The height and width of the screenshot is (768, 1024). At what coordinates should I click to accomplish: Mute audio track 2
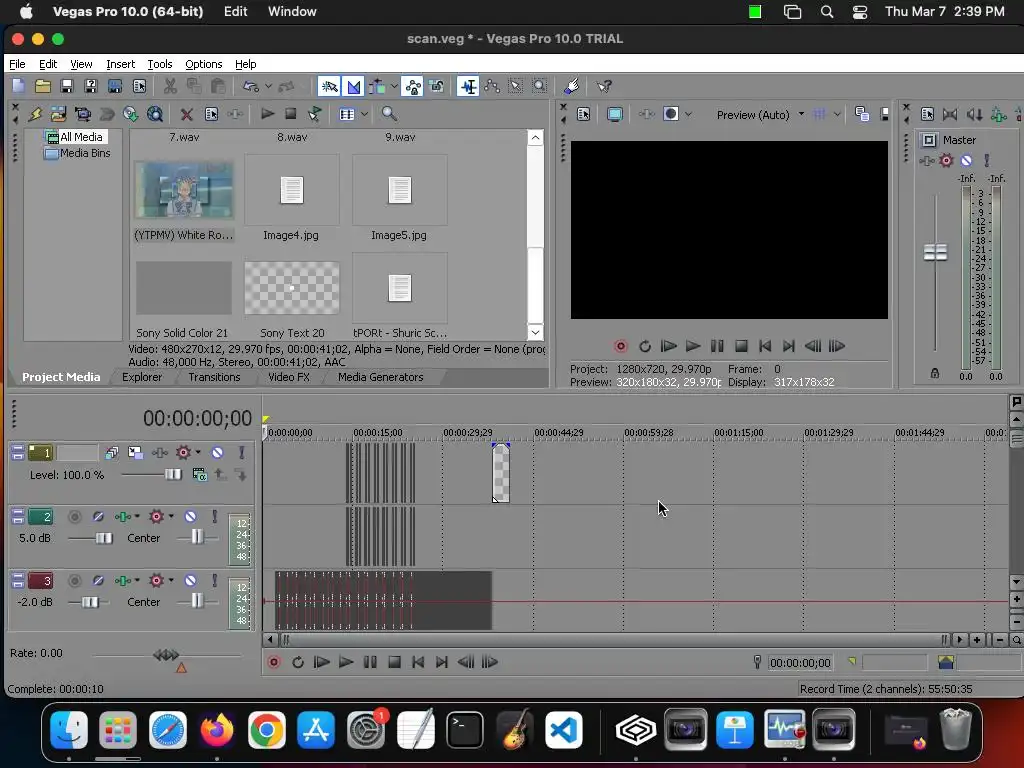point(190,517)
